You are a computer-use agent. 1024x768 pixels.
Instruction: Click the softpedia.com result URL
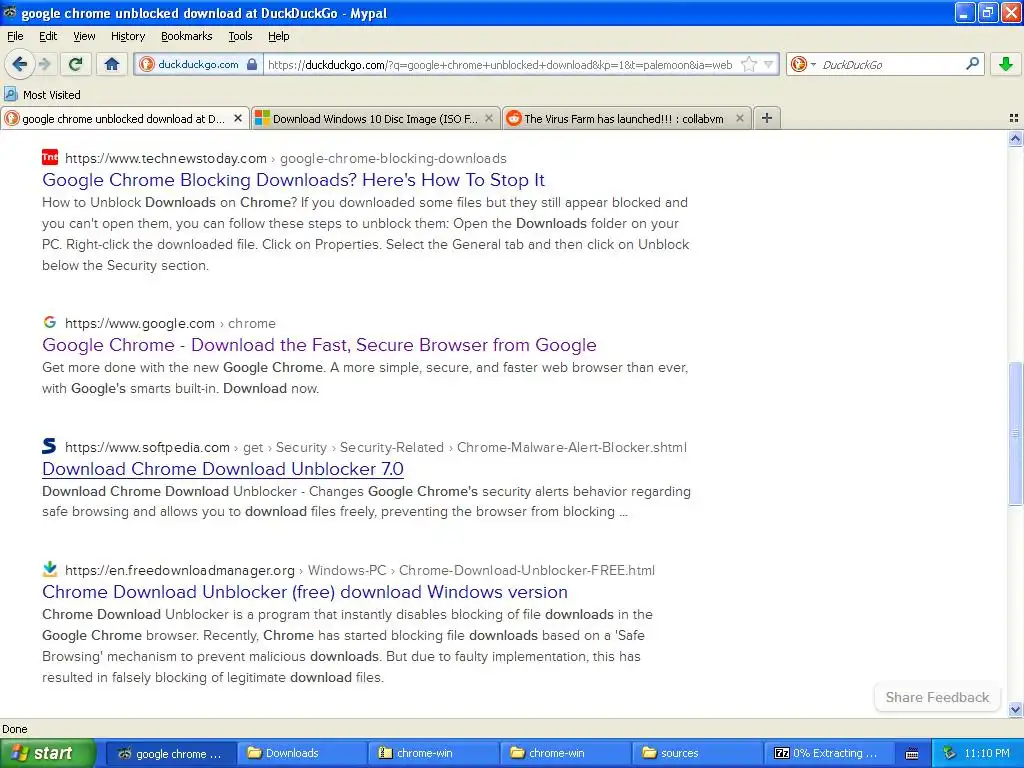coord(376,447)
